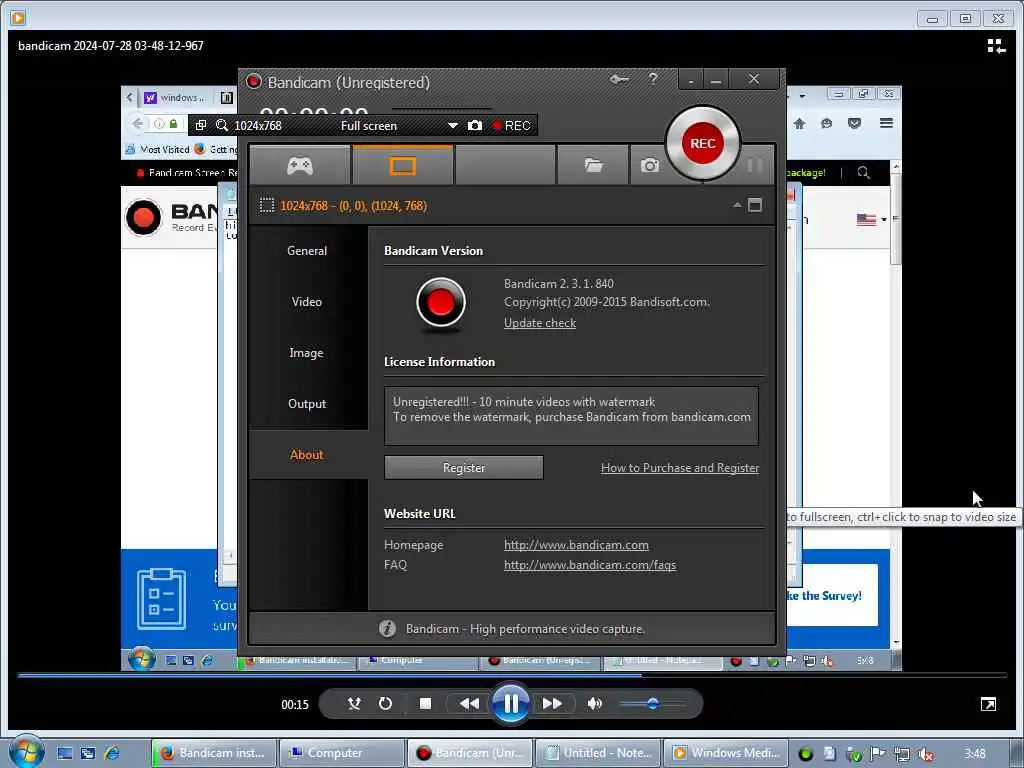
Task: Toggle repeat in Media Player controls
Action: click(x=385, y=703)
